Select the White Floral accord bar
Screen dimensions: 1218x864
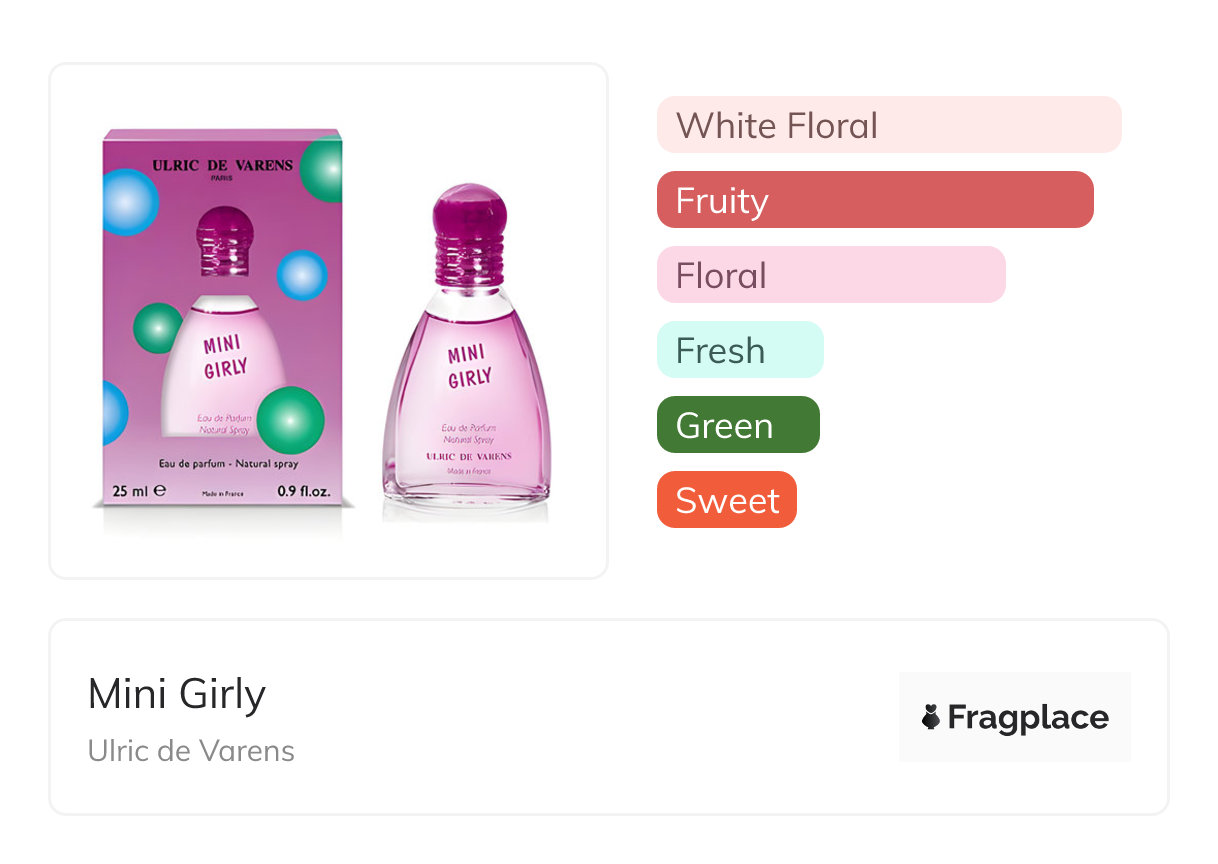pyautogui.click(x=888, y=125)
